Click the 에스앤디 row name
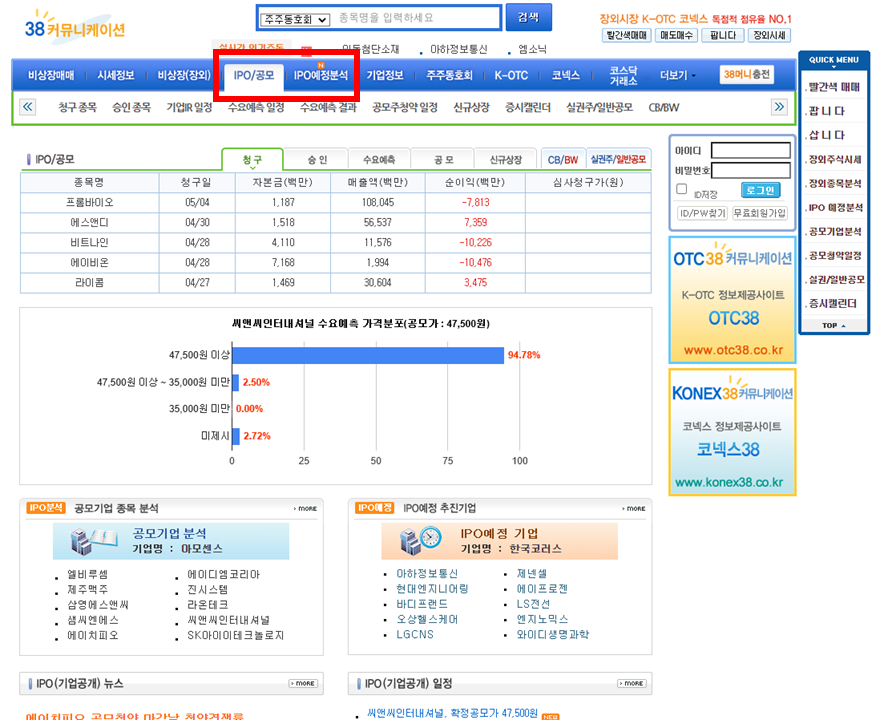The image size is (884, 720). [x=90, y=223]
